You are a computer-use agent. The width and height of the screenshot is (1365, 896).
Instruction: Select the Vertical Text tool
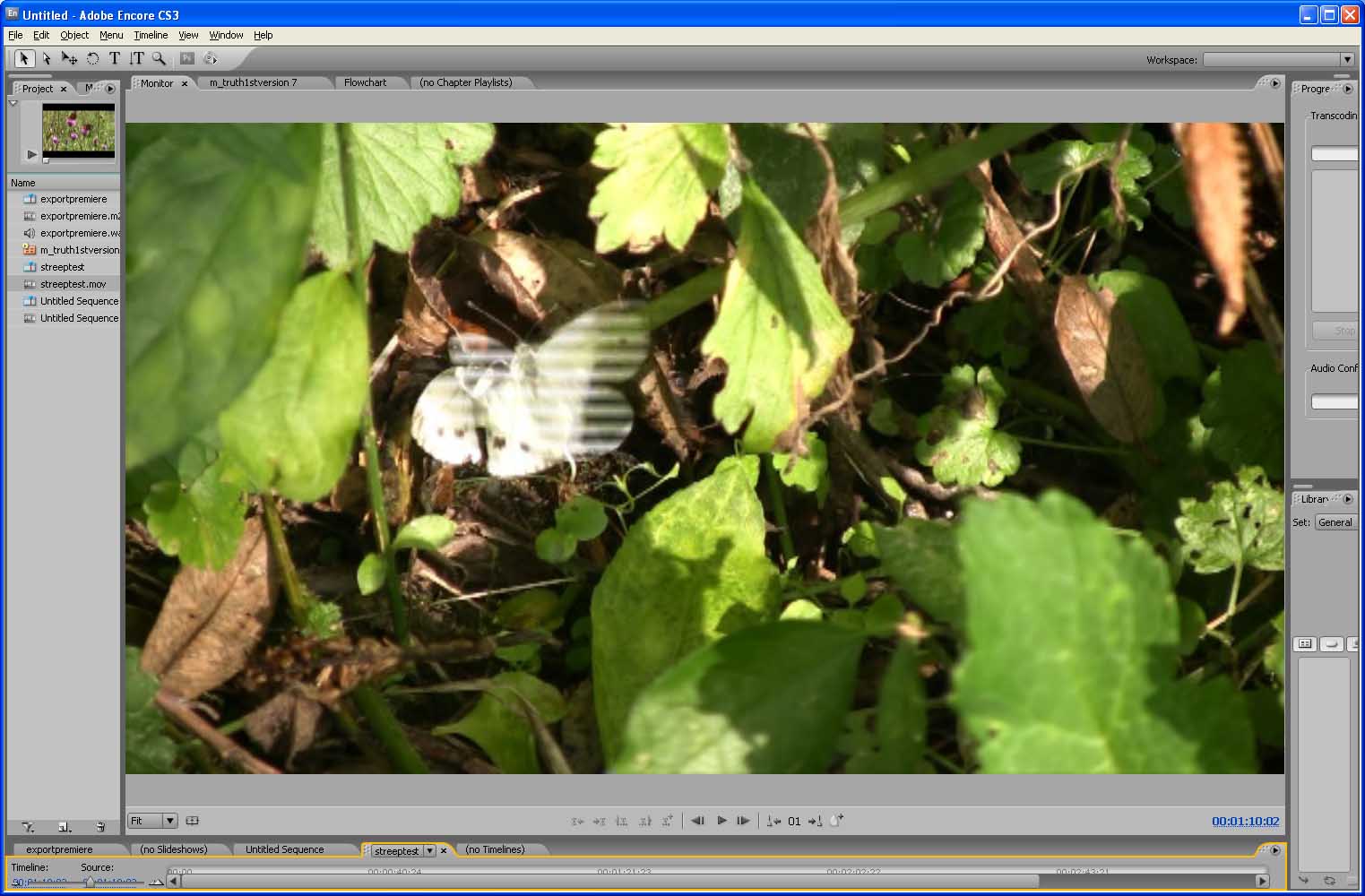coord(136,58)
